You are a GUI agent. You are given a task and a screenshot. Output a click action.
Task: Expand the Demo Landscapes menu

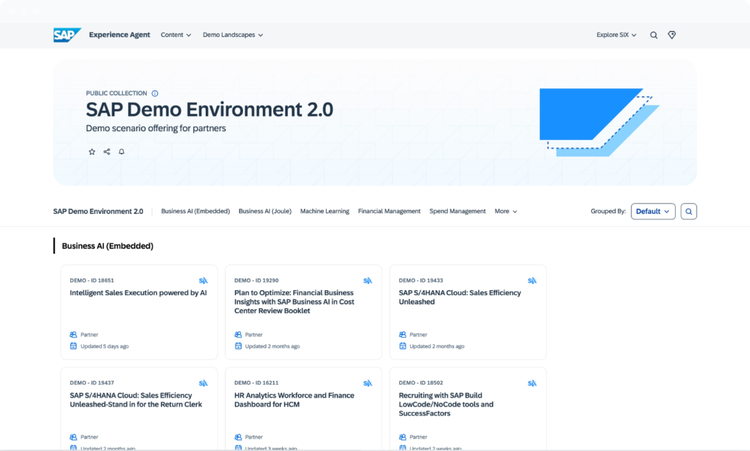coord(232,35)
